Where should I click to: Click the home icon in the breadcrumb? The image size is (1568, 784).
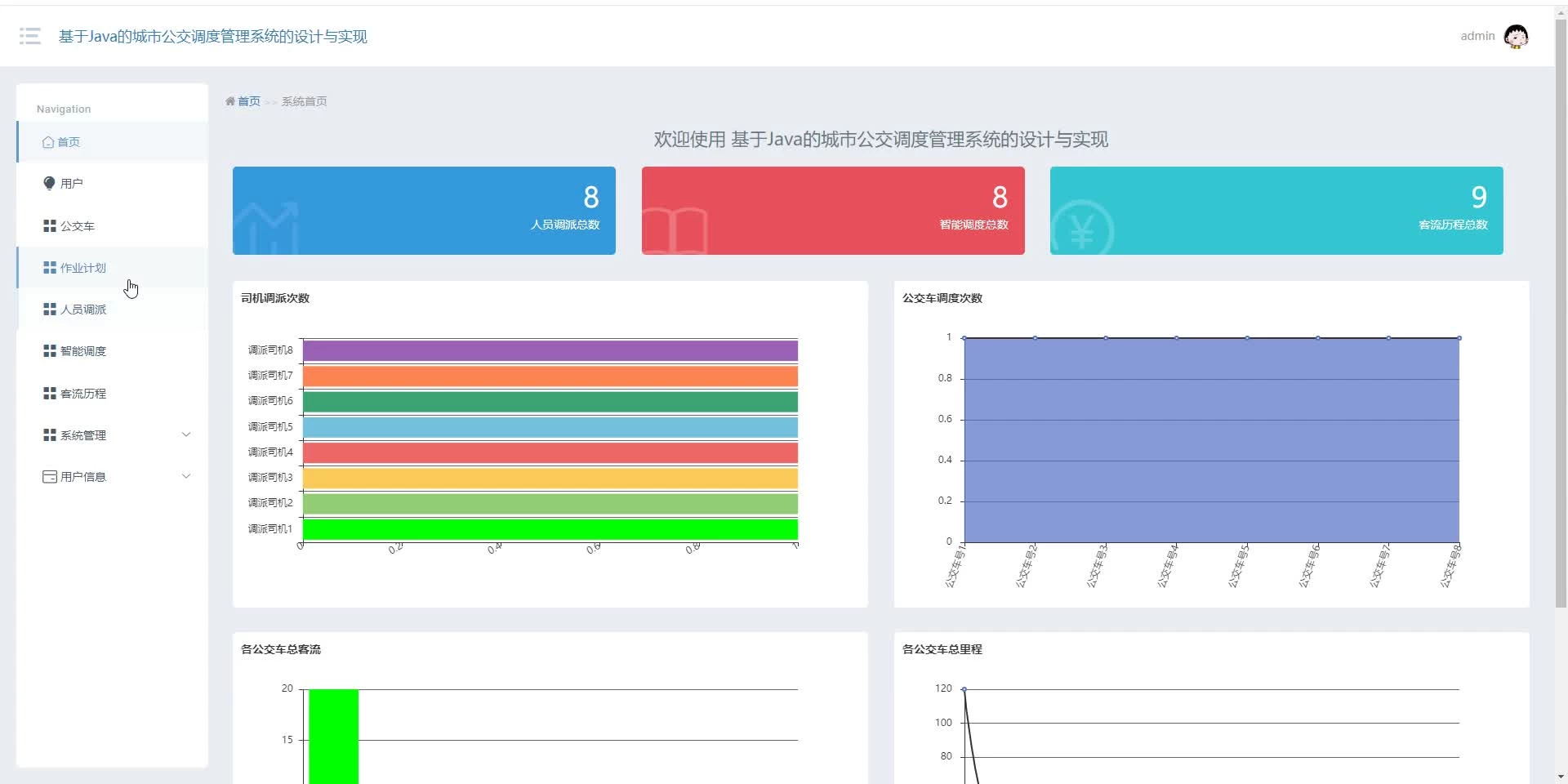(230, 101)
